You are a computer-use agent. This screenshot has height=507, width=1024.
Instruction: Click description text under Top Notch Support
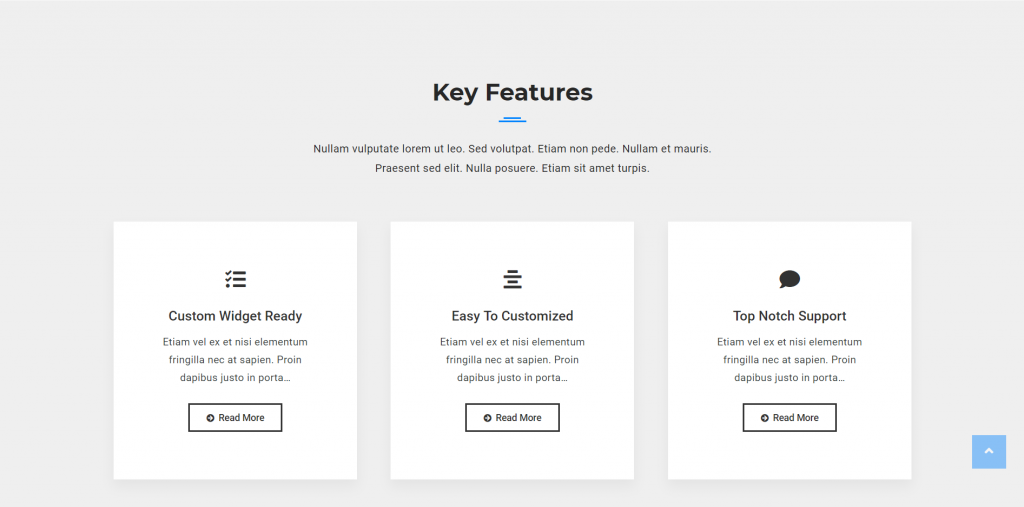789,360
